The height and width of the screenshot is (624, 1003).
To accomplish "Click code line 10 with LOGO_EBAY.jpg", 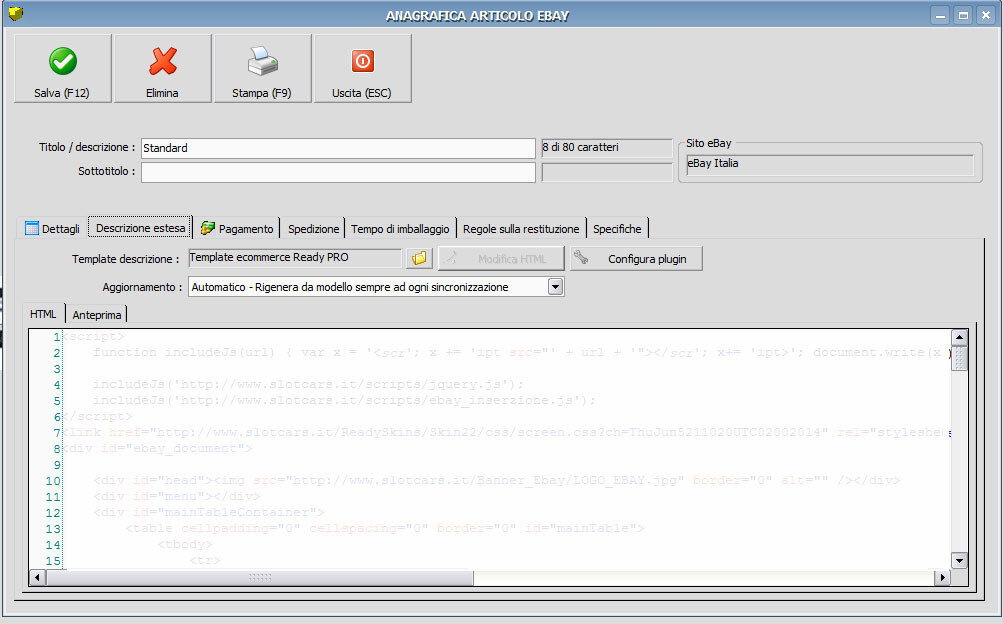I will (x=496, y=480).
